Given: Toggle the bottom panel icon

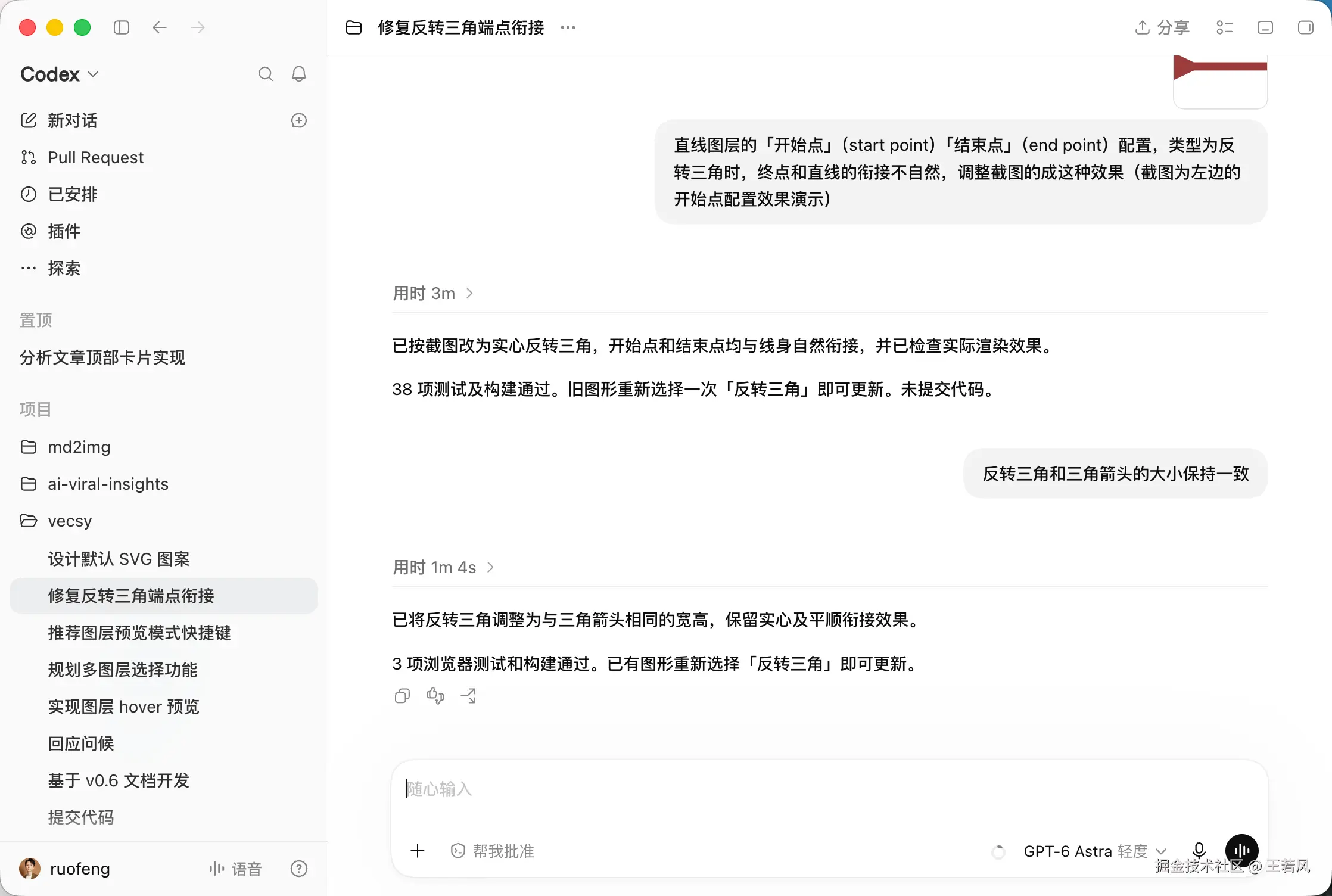Looking at the screenshot, I should pyautogui.click(x=1265, y=27).
